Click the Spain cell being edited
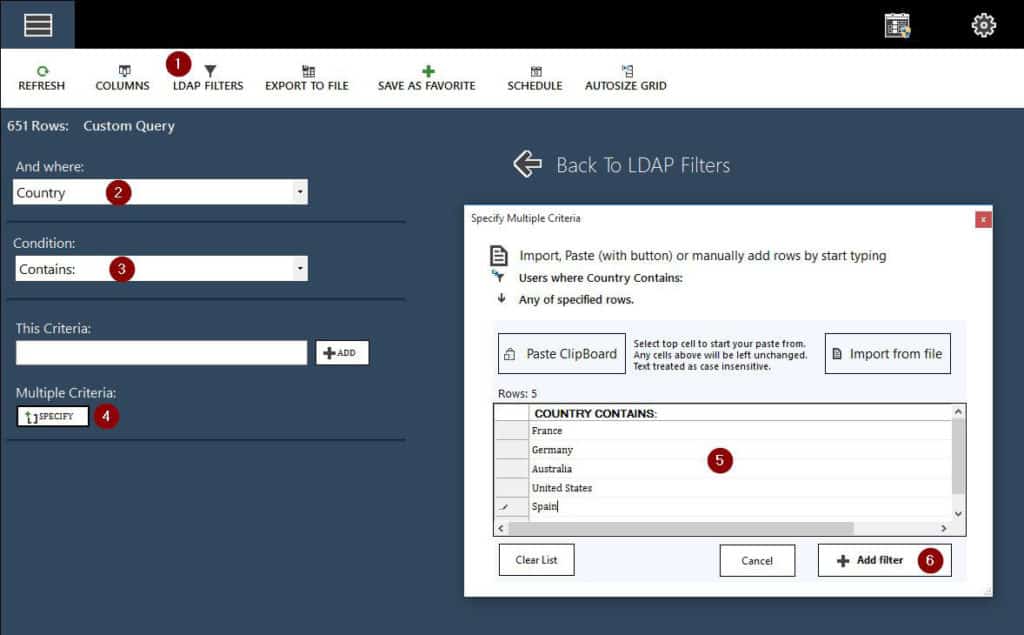Viewport: 1024px width, 635px height. pyautogui.click(x=740, y=506)
